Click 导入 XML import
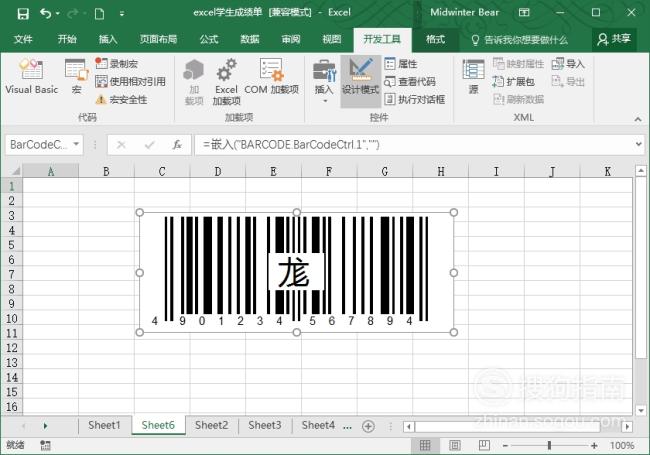The height and width of the screenshot is (455, 650). [x=568, y=63]
